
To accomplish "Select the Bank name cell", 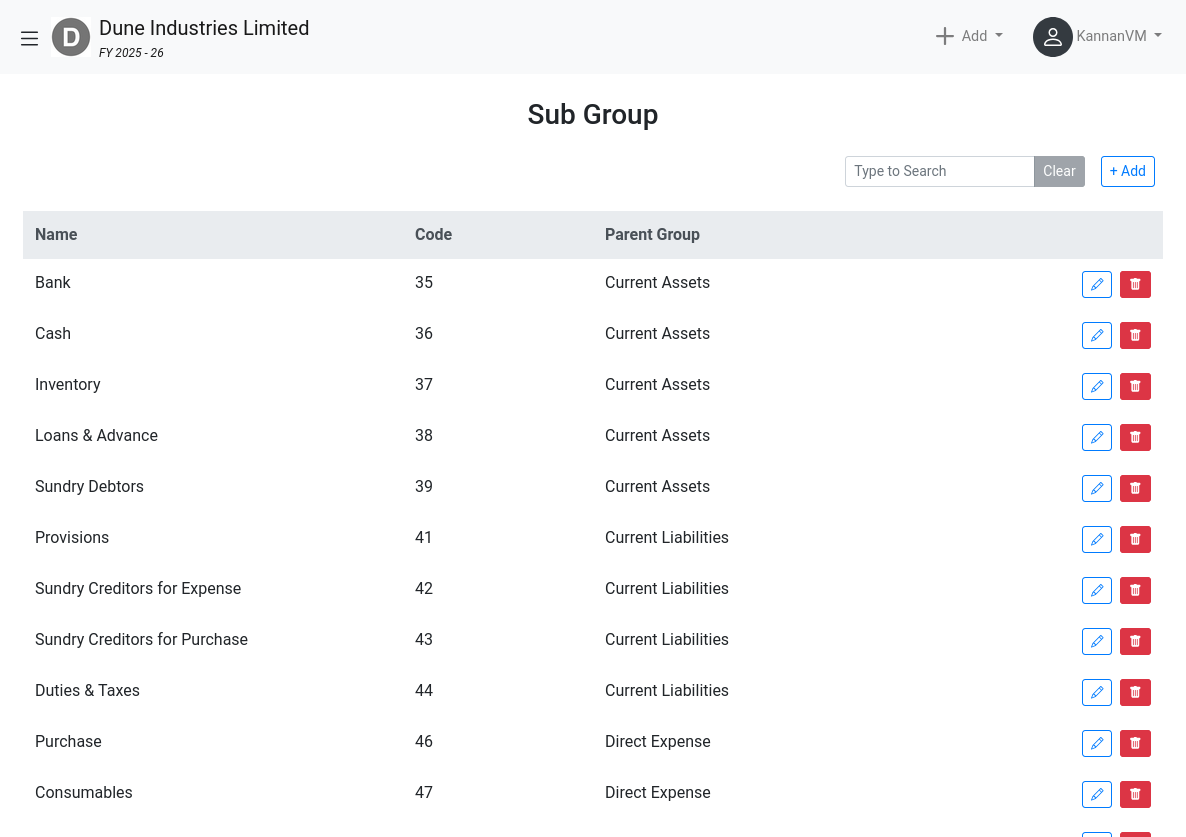I will (x=53, y=283).
